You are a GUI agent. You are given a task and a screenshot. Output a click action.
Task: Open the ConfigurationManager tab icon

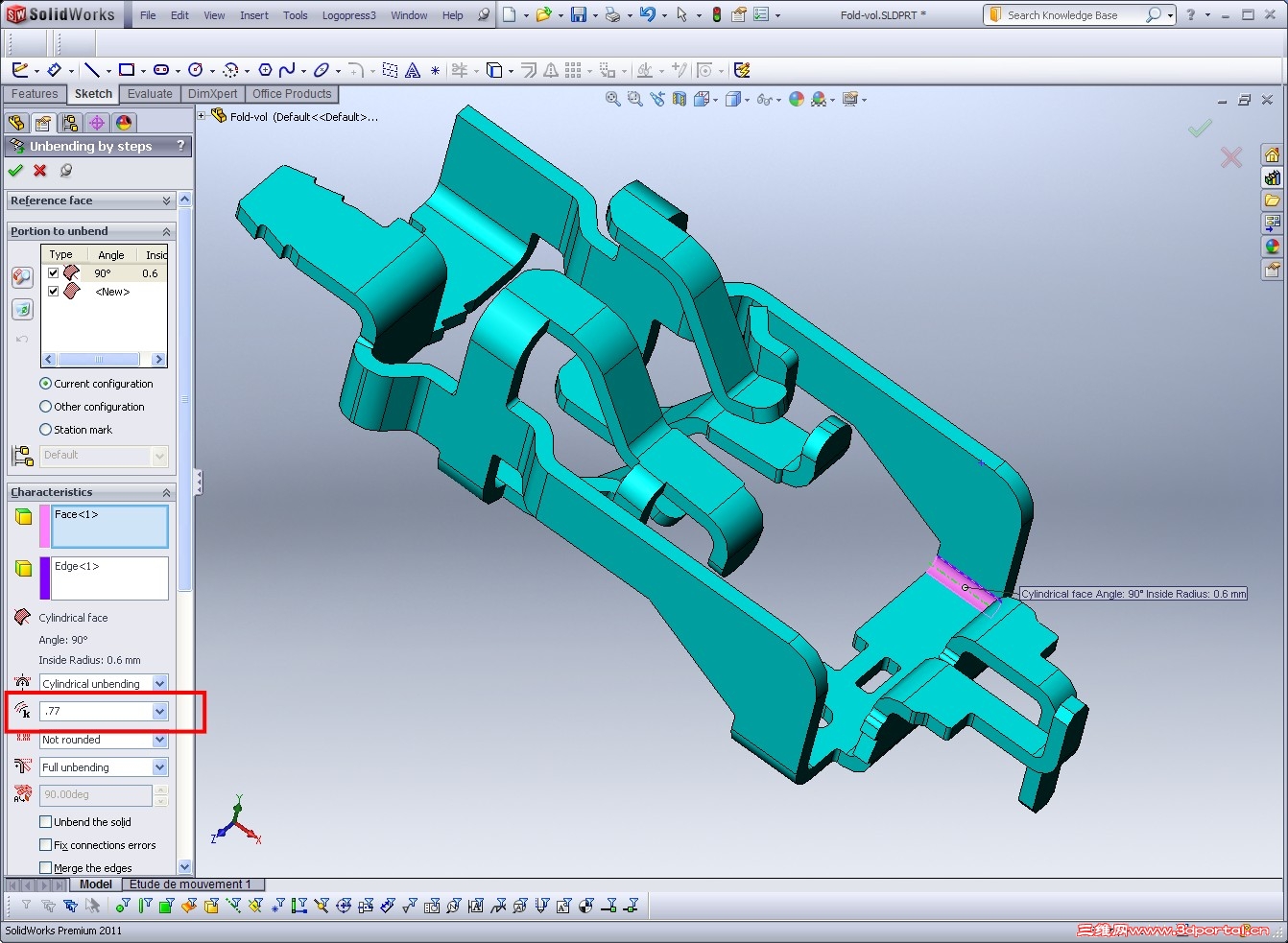pos(69,123)
